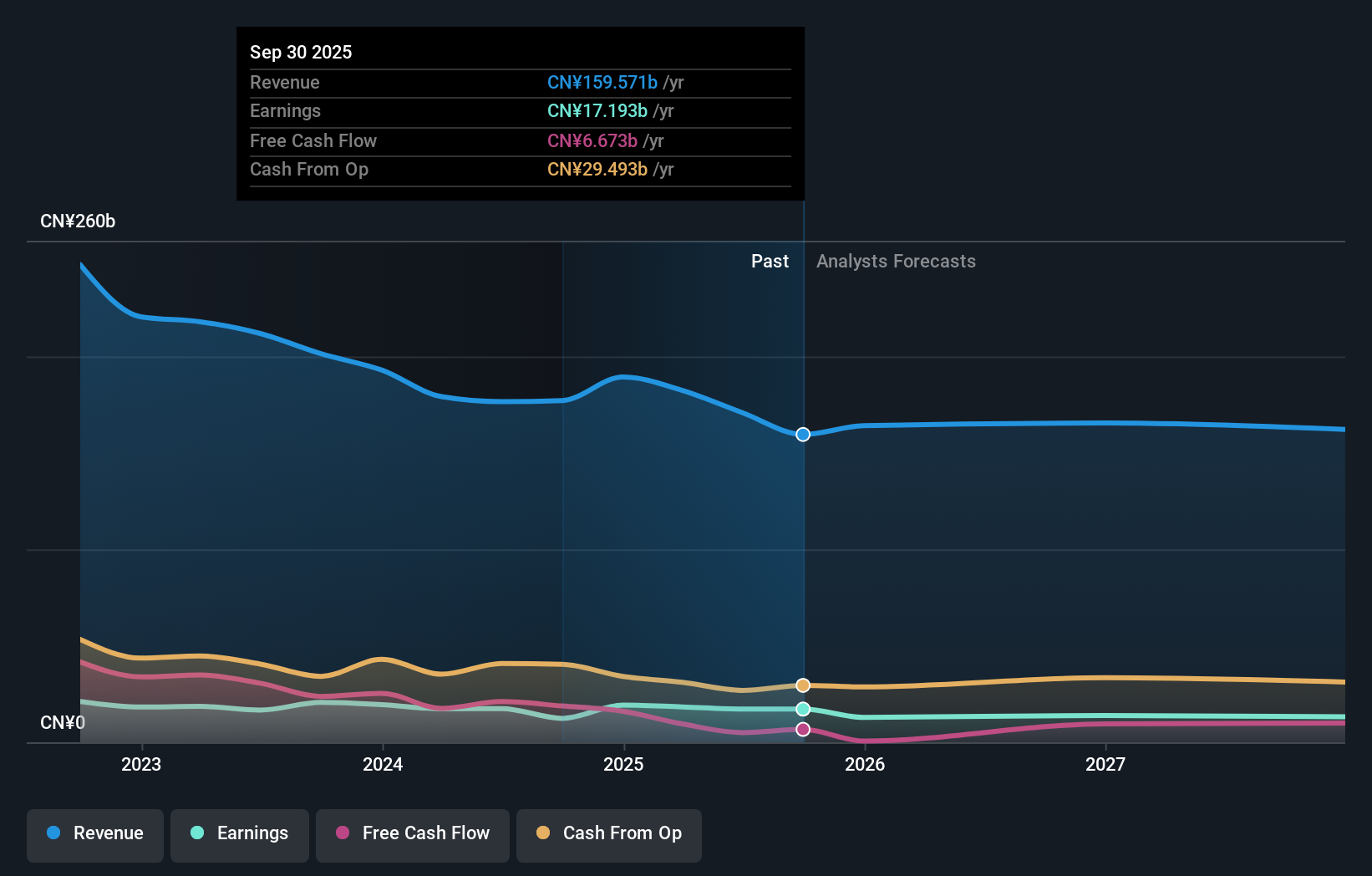Click the blue Revenue marker on the chart
The width and height of the screenshot is (1372, 876).
click(803, 434)
